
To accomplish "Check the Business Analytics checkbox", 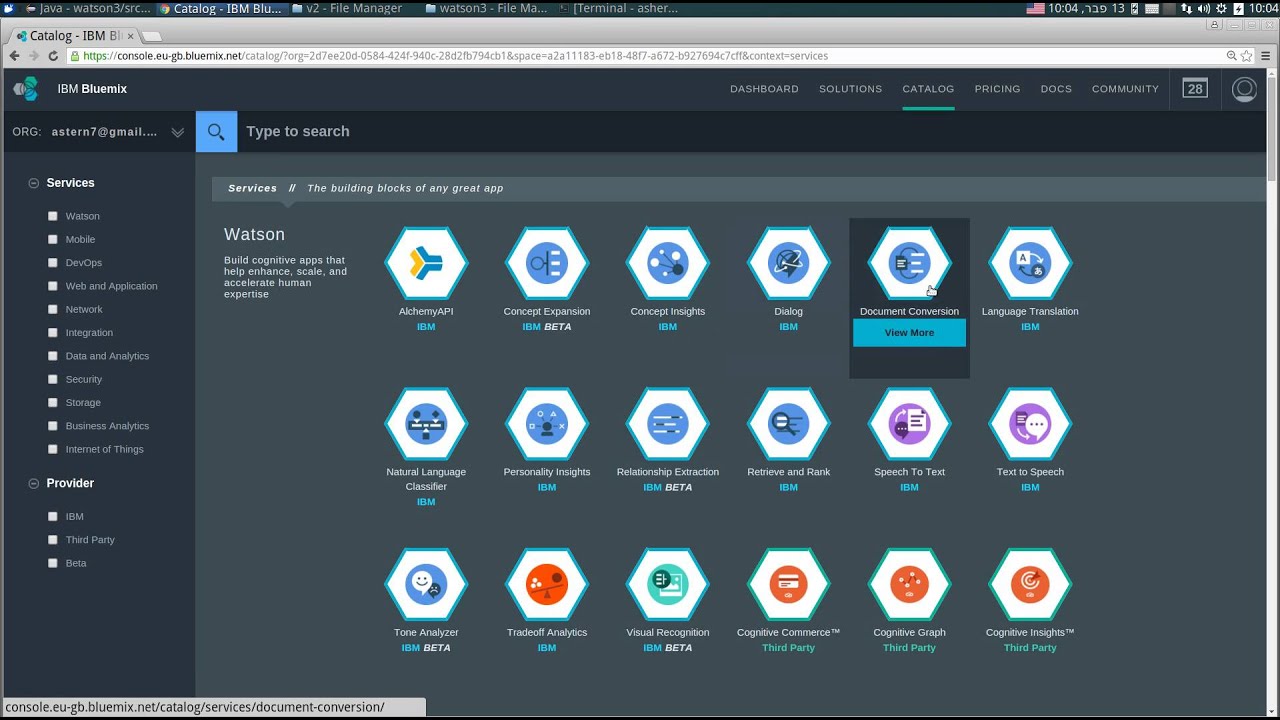I will (53, 426).
